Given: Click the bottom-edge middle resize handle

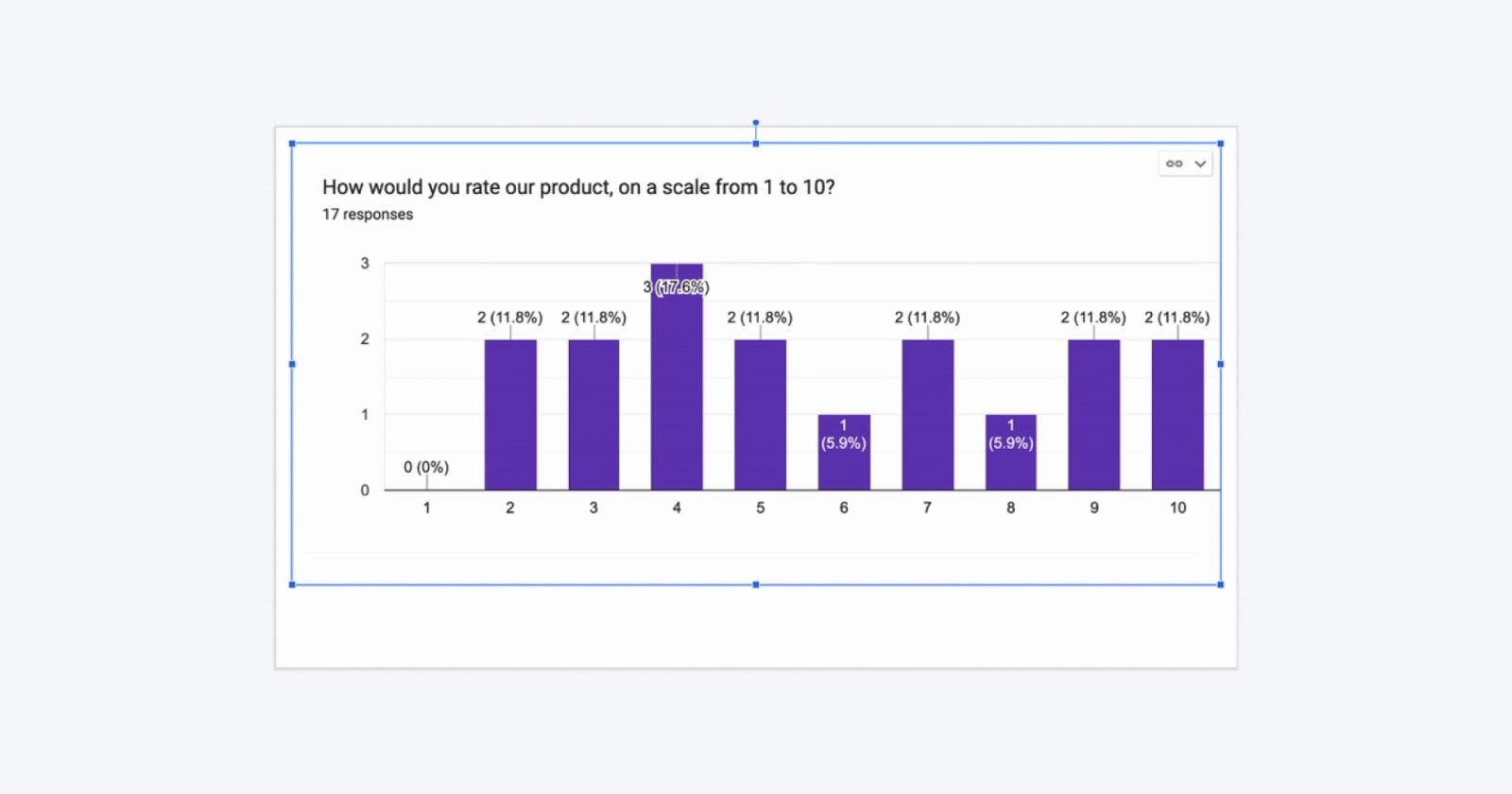Looking at the screenshot, I should (756, 585).
